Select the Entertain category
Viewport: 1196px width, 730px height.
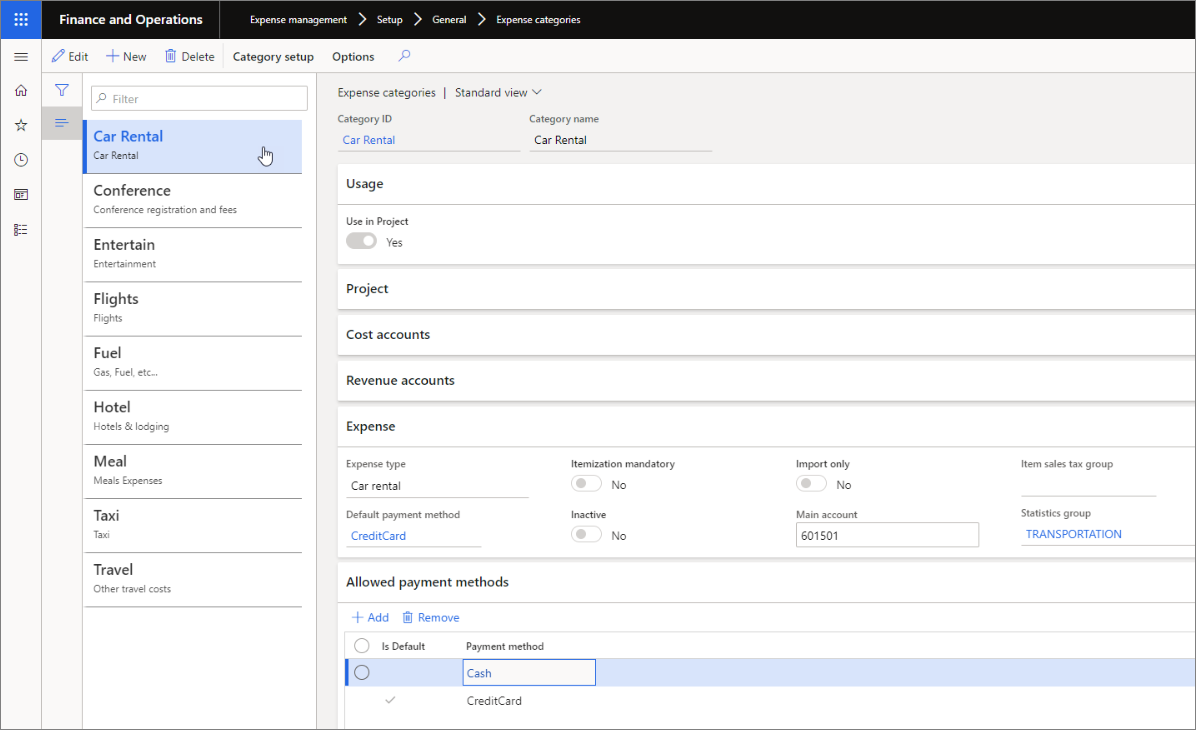point(193,255)
